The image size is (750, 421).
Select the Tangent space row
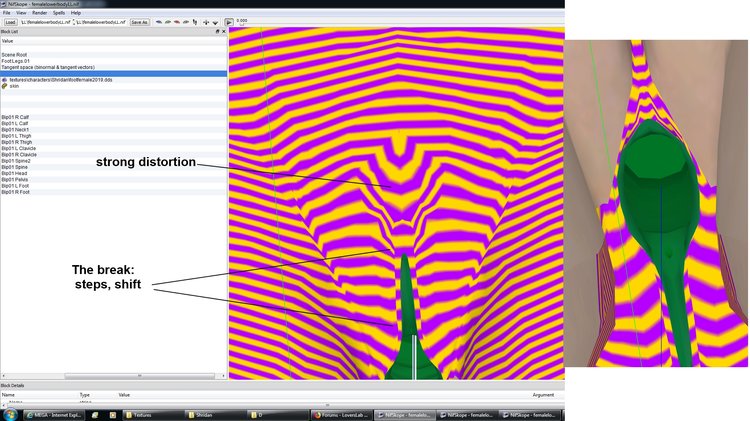(113, 67)
